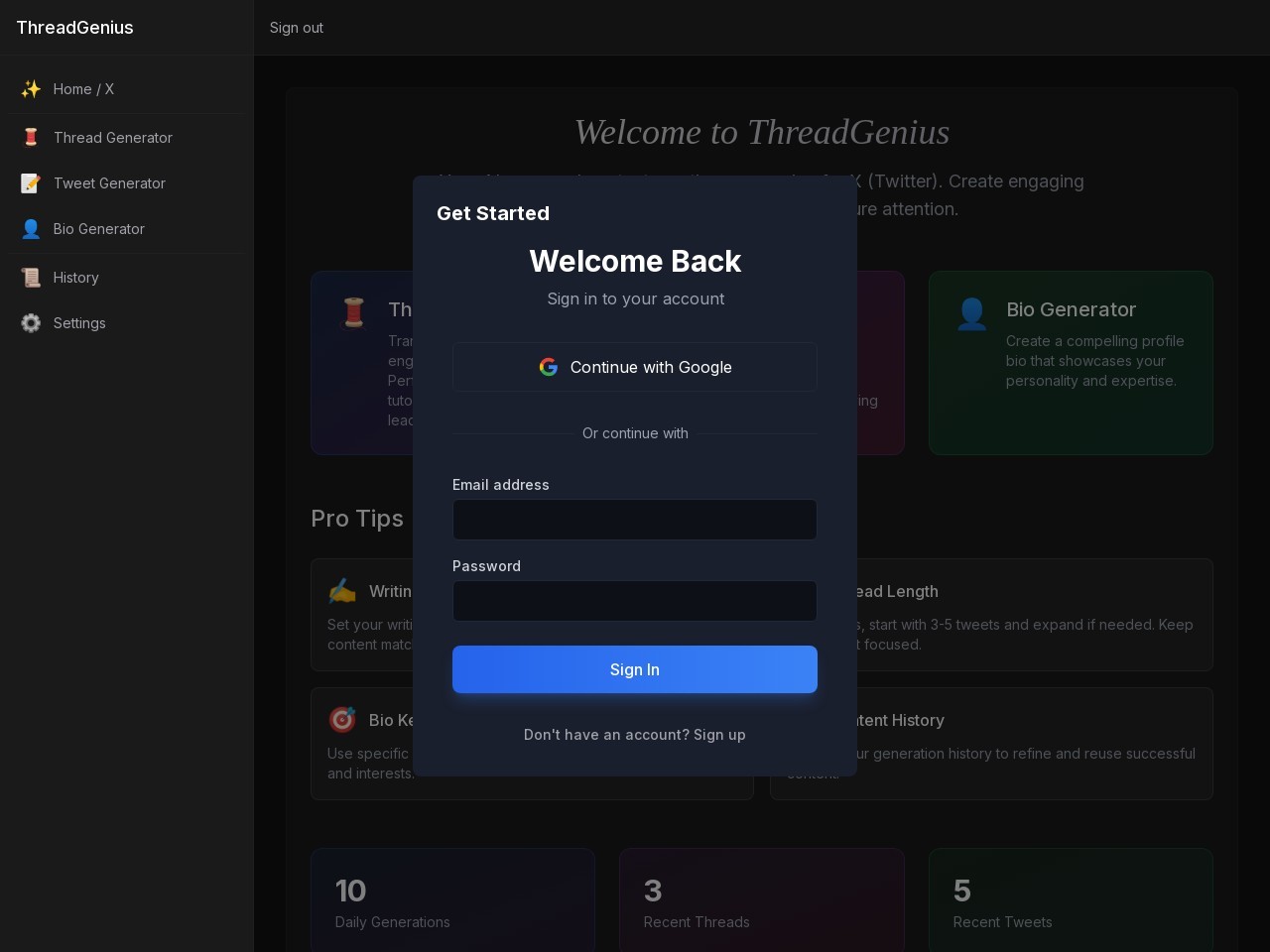The height and width of the screenshot is (952, 1270).
Task: Click the Welcome to ThreadGenius heading
Action: (x=762, y=132)
